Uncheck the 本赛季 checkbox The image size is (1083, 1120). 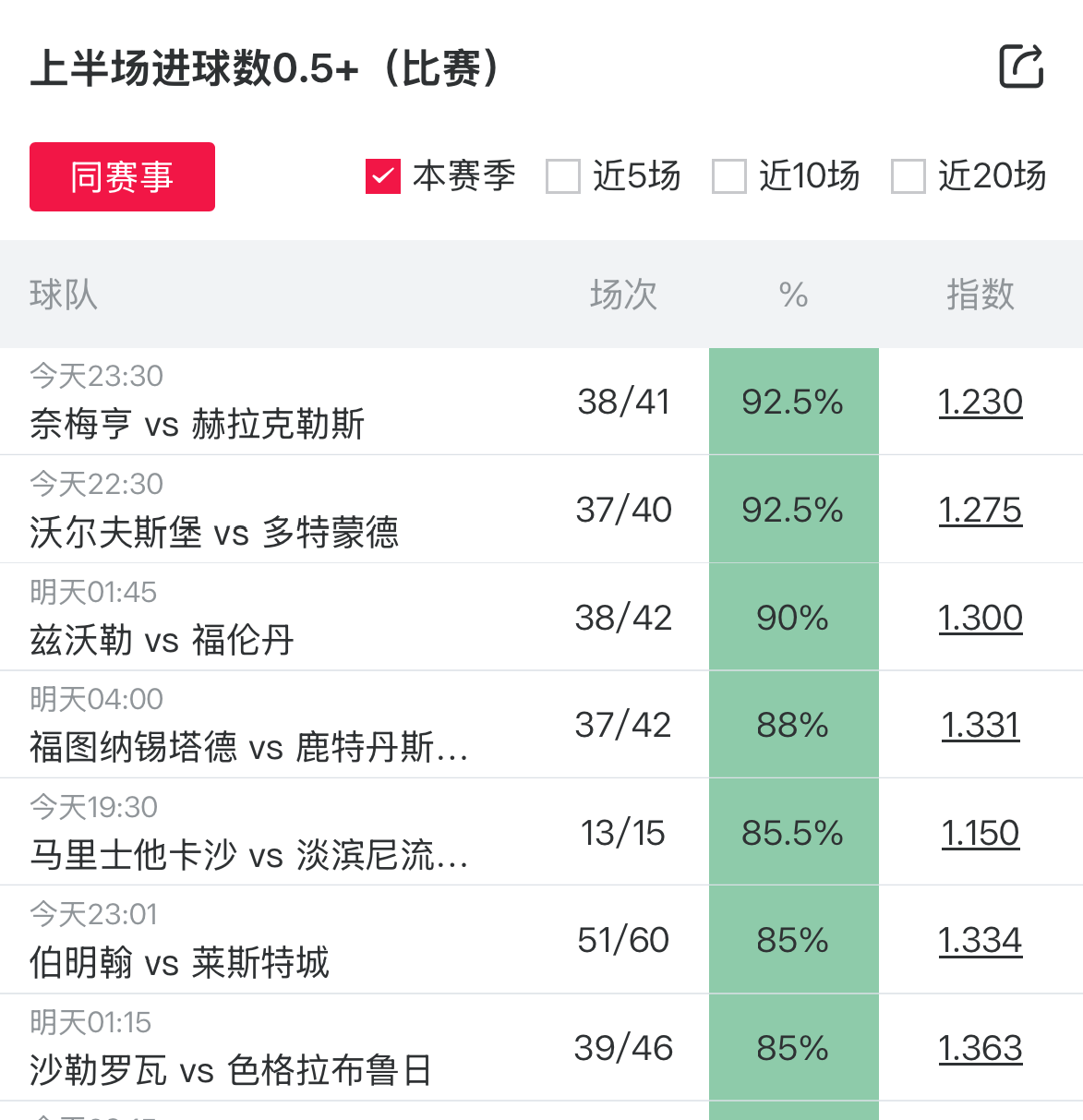[x=382, y=176]
